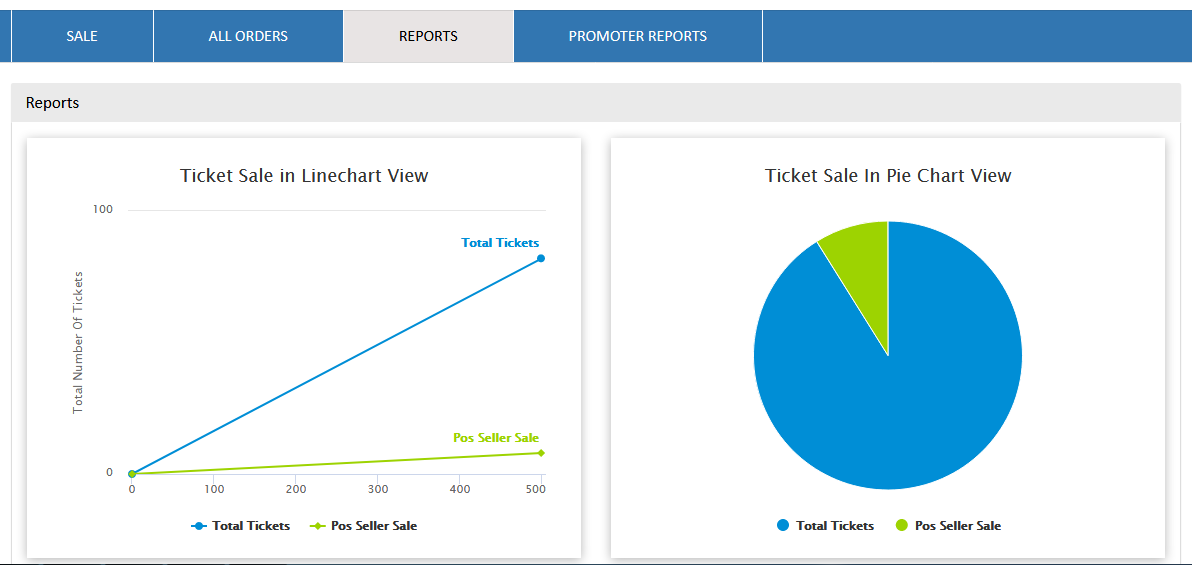Toggle Total Tickets series in line chart legend
Viewport: 1192px width, 565px height.
pos(241,526)
